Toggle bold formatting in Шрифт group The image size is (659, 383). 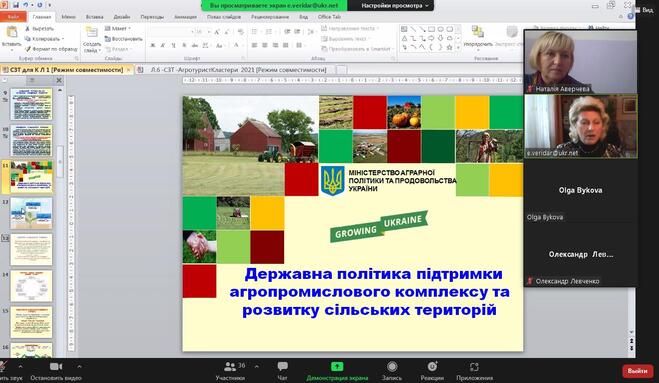[153, 45]
